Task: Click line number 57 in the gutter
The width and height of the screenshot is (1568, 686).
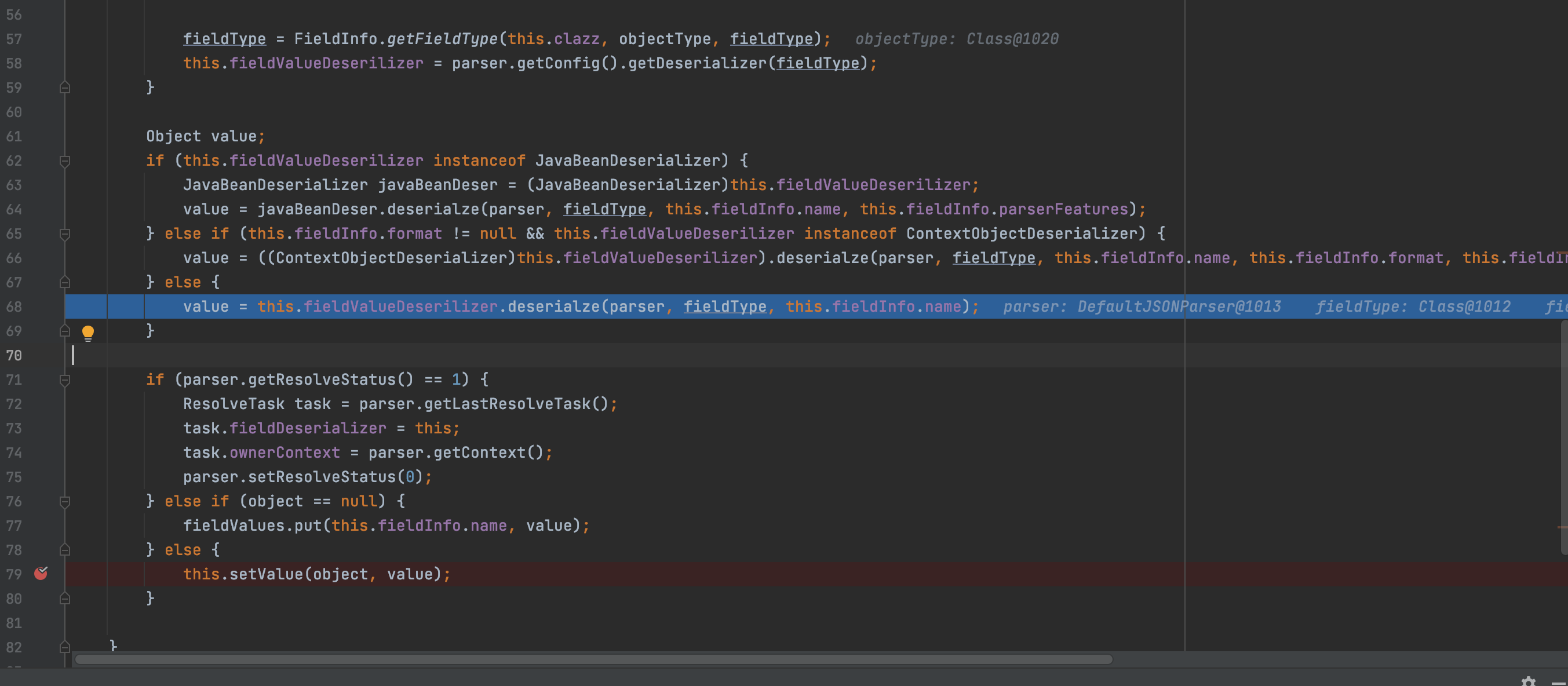Action: (x=14, y=39)
